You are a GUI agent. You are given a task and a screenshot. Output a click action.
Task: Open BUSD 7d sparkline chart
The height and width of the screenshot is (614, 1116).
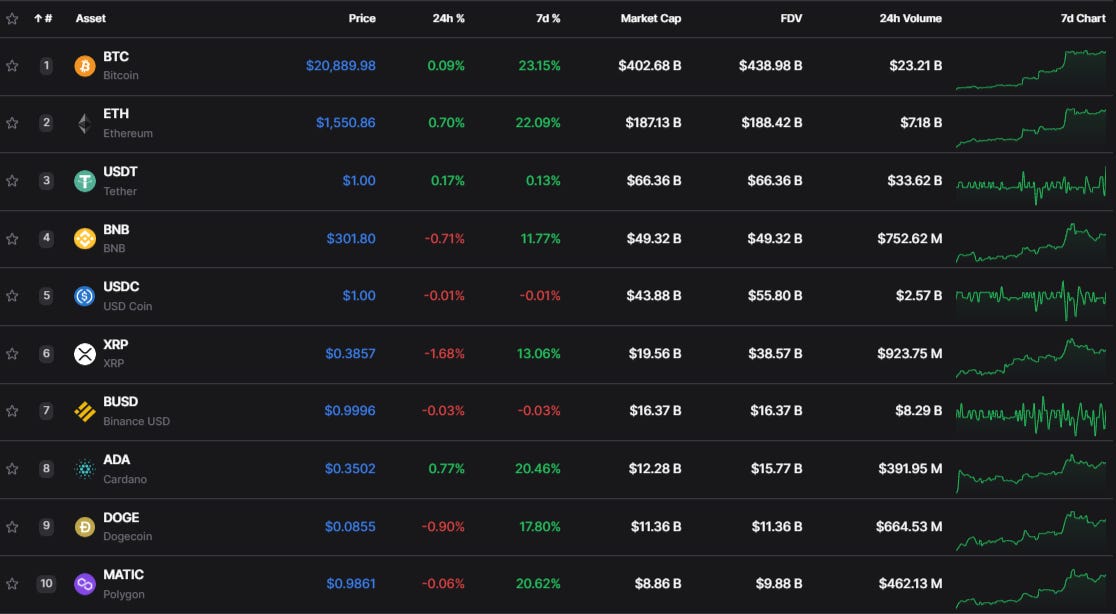click(x=1031, y=415)
